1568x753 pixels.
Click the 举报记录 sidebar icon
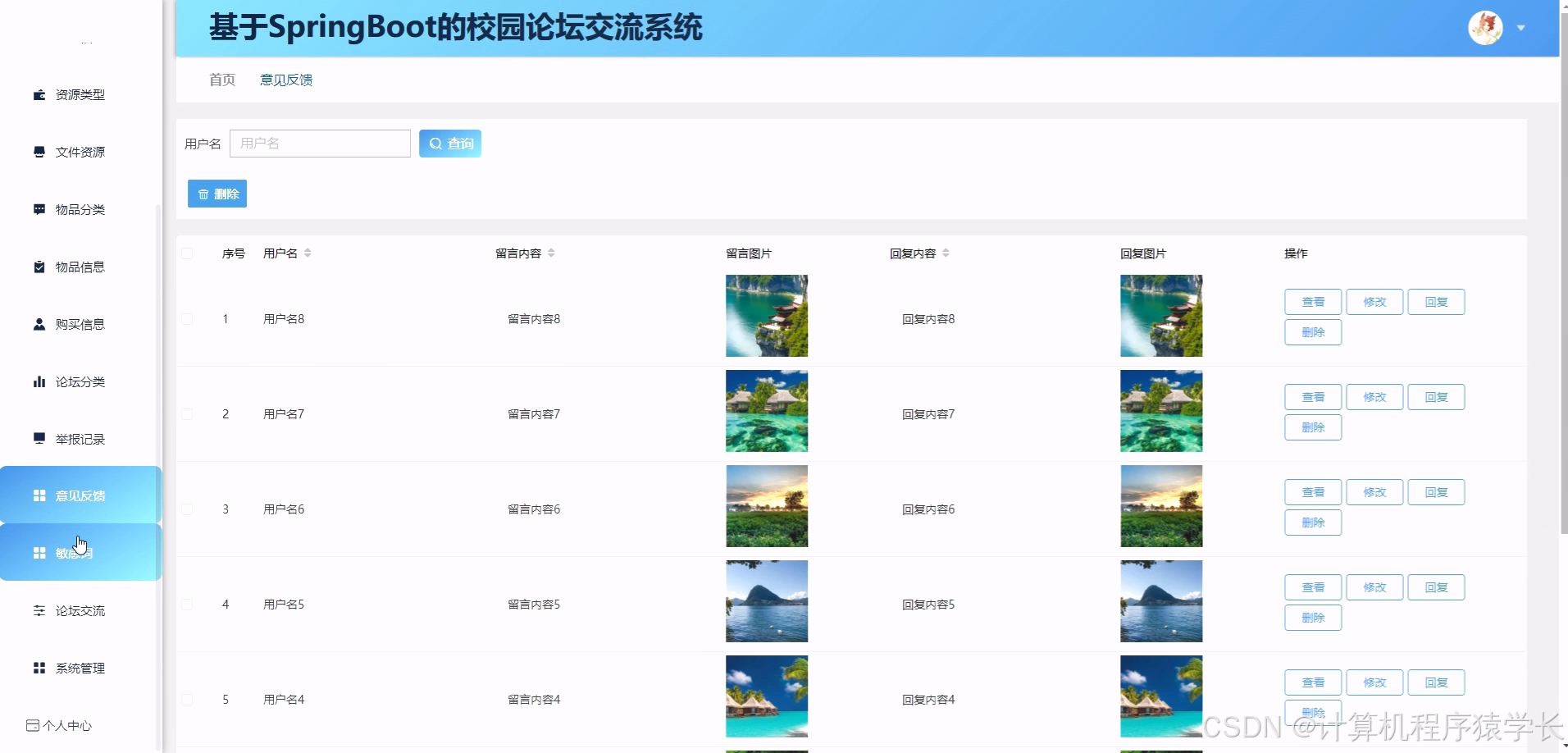click(x=39, y=439)
